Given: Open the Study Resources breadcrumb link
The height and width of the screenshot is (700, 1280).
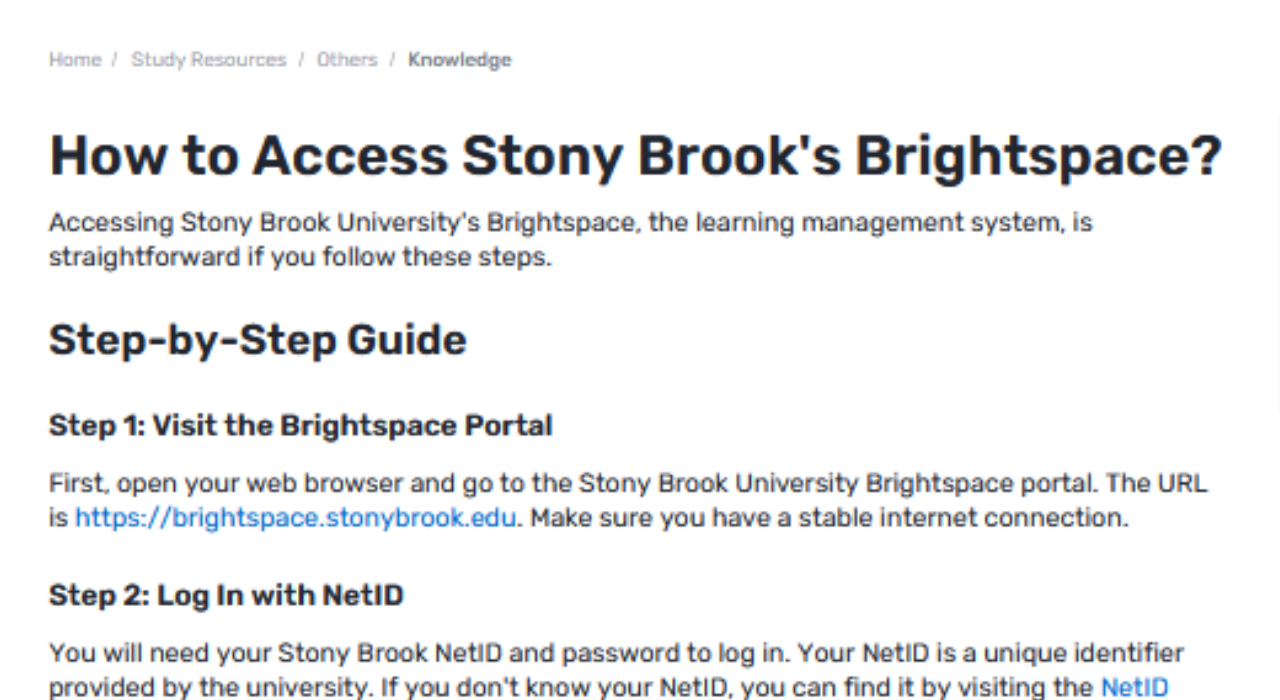Looking at the screenshot, I should pyautogui.click(x=208, y=59).
